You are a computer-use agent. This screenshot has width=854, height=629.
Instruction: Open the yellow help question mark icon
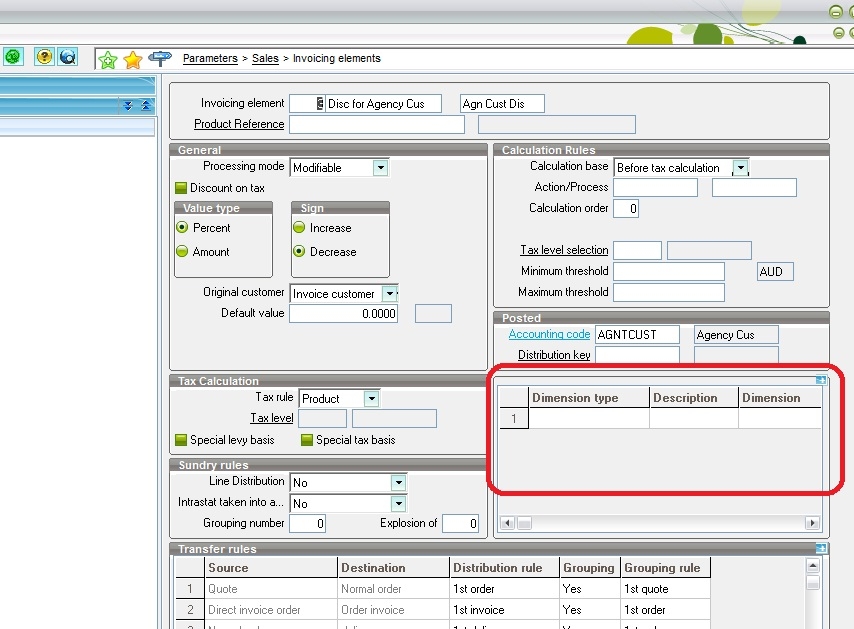[x=44, y=56]
